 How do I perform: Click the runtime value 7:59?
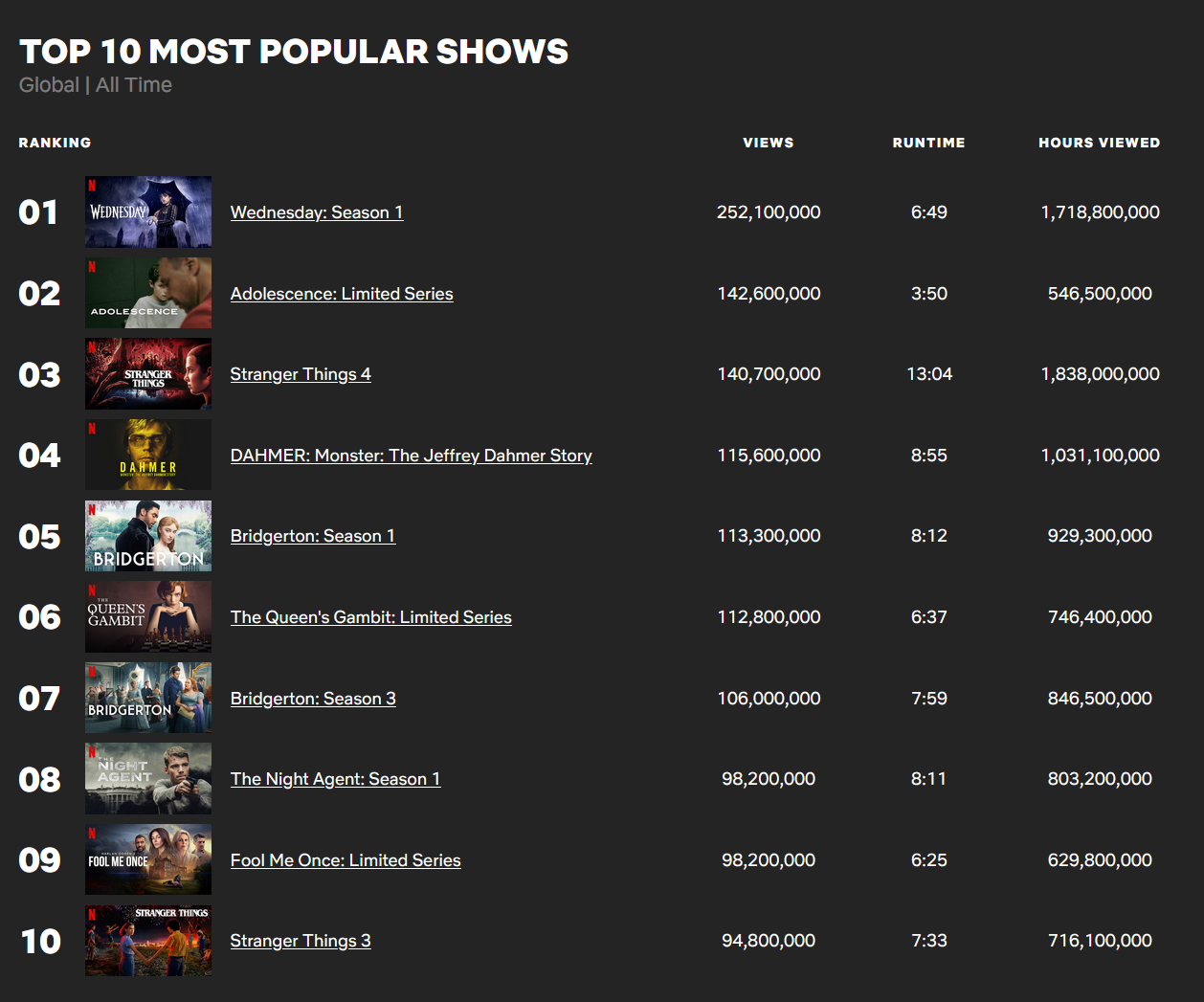(928, 699)
